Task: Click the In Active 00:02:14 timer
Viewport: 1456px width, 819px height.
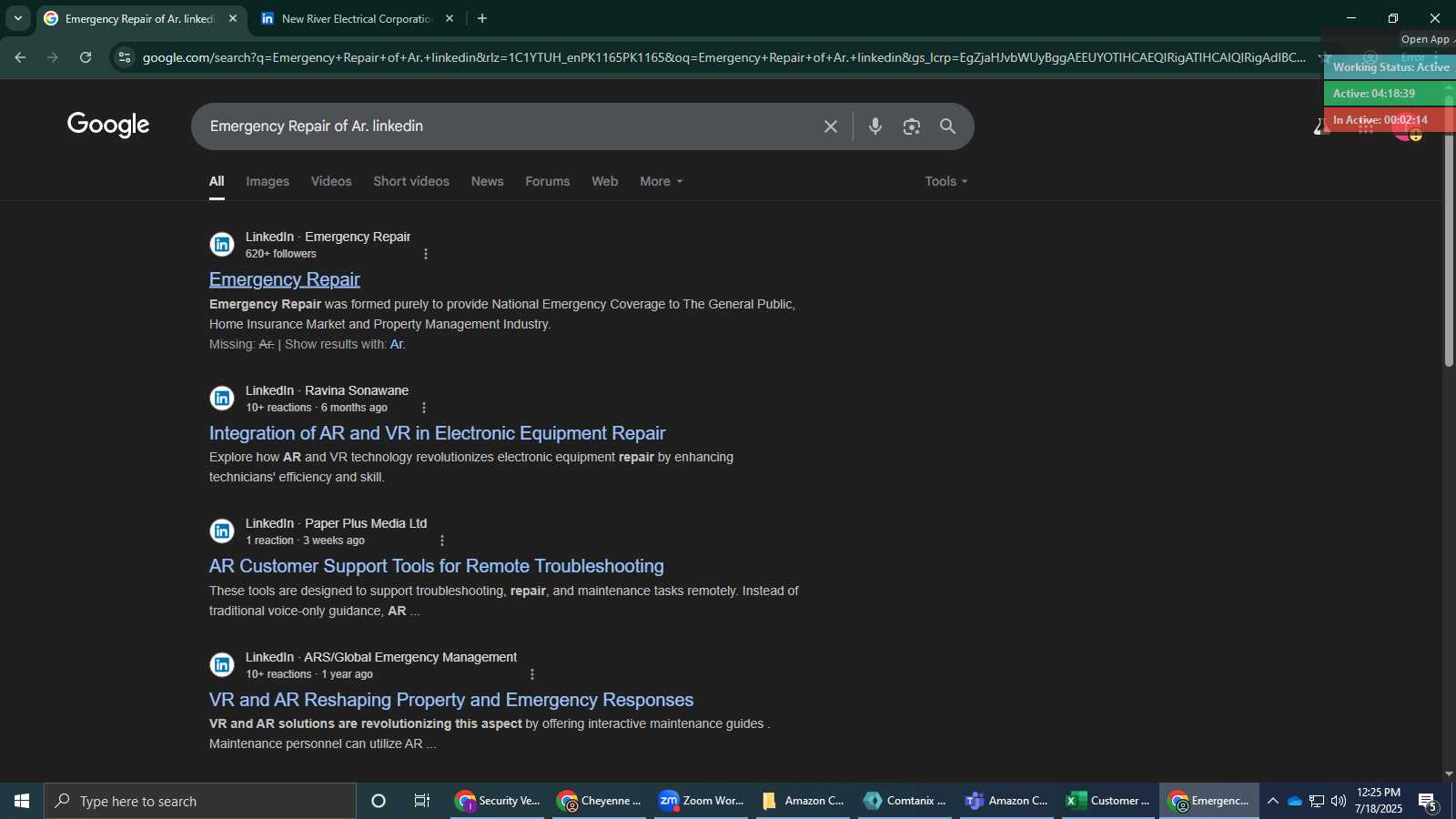Action: (x=1390, y=120)
